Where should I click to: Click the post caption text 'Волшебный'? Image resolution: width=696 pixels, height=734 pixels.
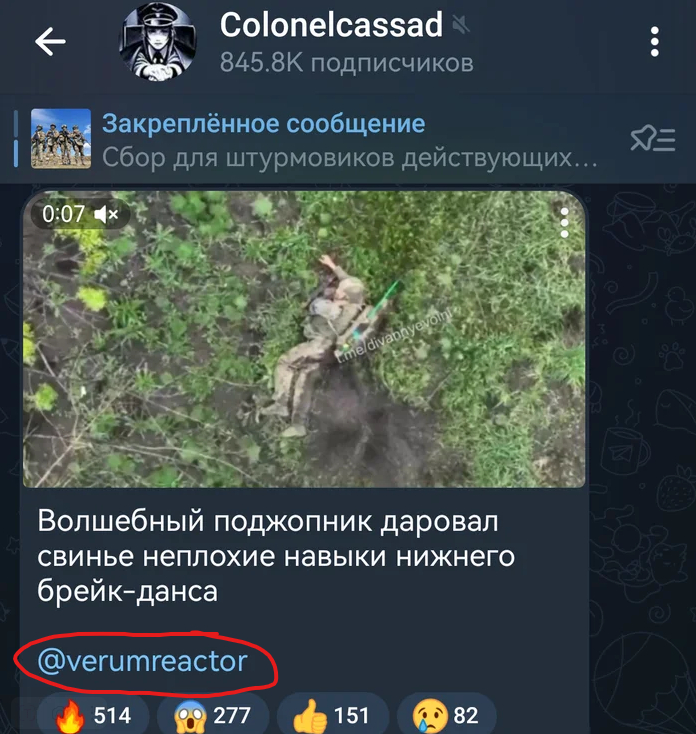pos(121,521)
